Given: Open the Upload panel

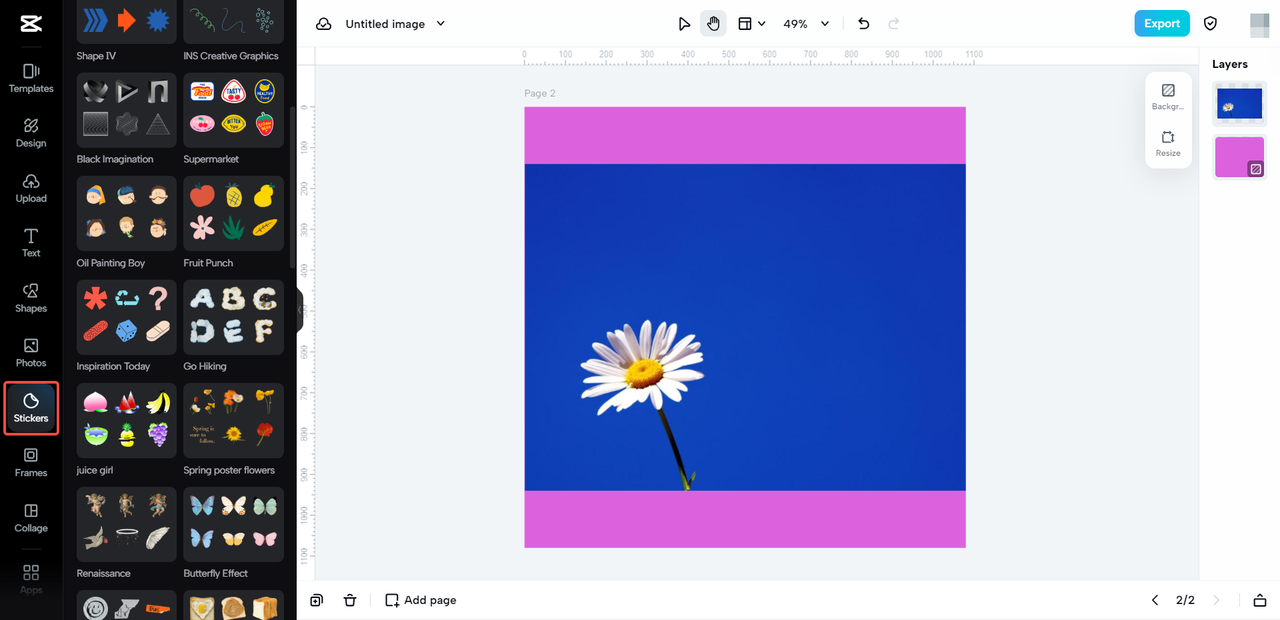Looking at the screenshot, I should (x=31, y=188).
